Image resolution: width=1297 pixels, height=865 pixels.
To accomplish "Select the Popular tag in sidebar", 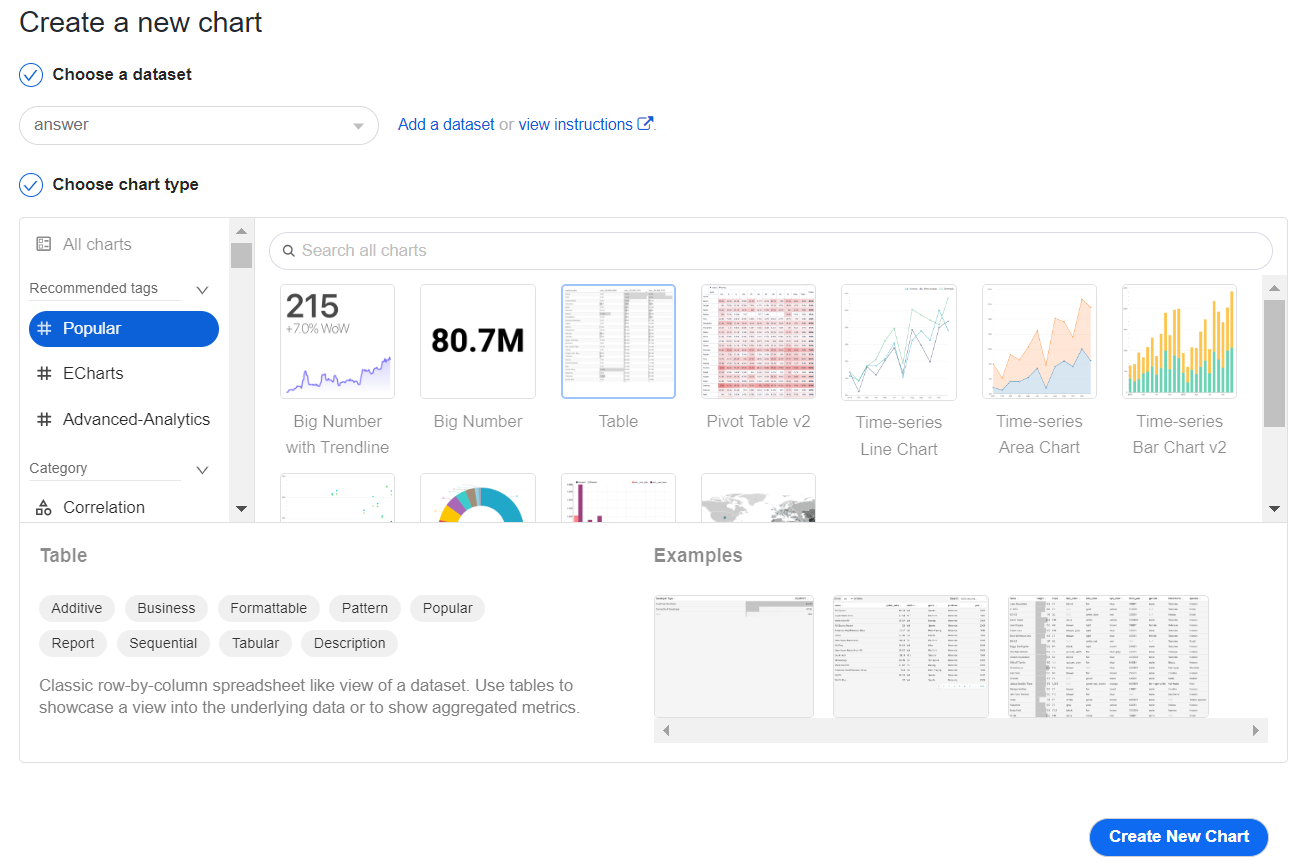I will [x=124, y=329].
